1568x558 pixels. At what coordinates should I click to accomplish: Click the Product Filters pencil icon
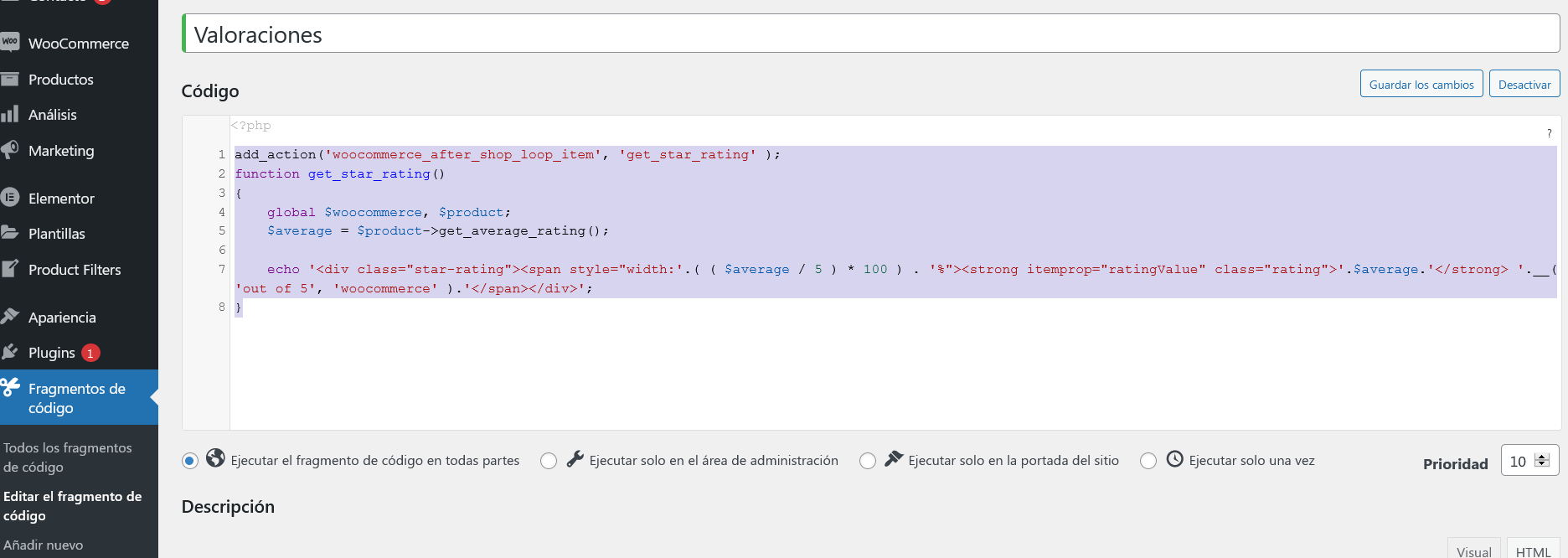tap(9, 269)
